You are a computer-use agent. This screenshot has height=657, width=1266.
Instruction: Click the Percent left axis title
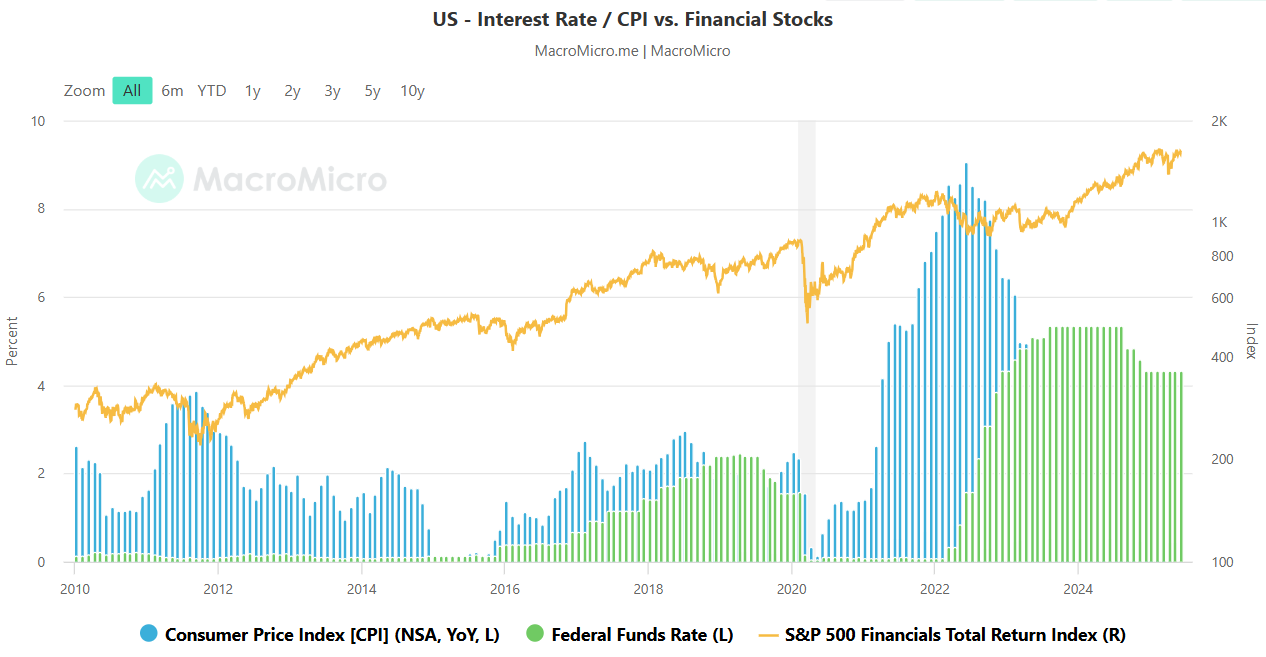click(12, 341)
